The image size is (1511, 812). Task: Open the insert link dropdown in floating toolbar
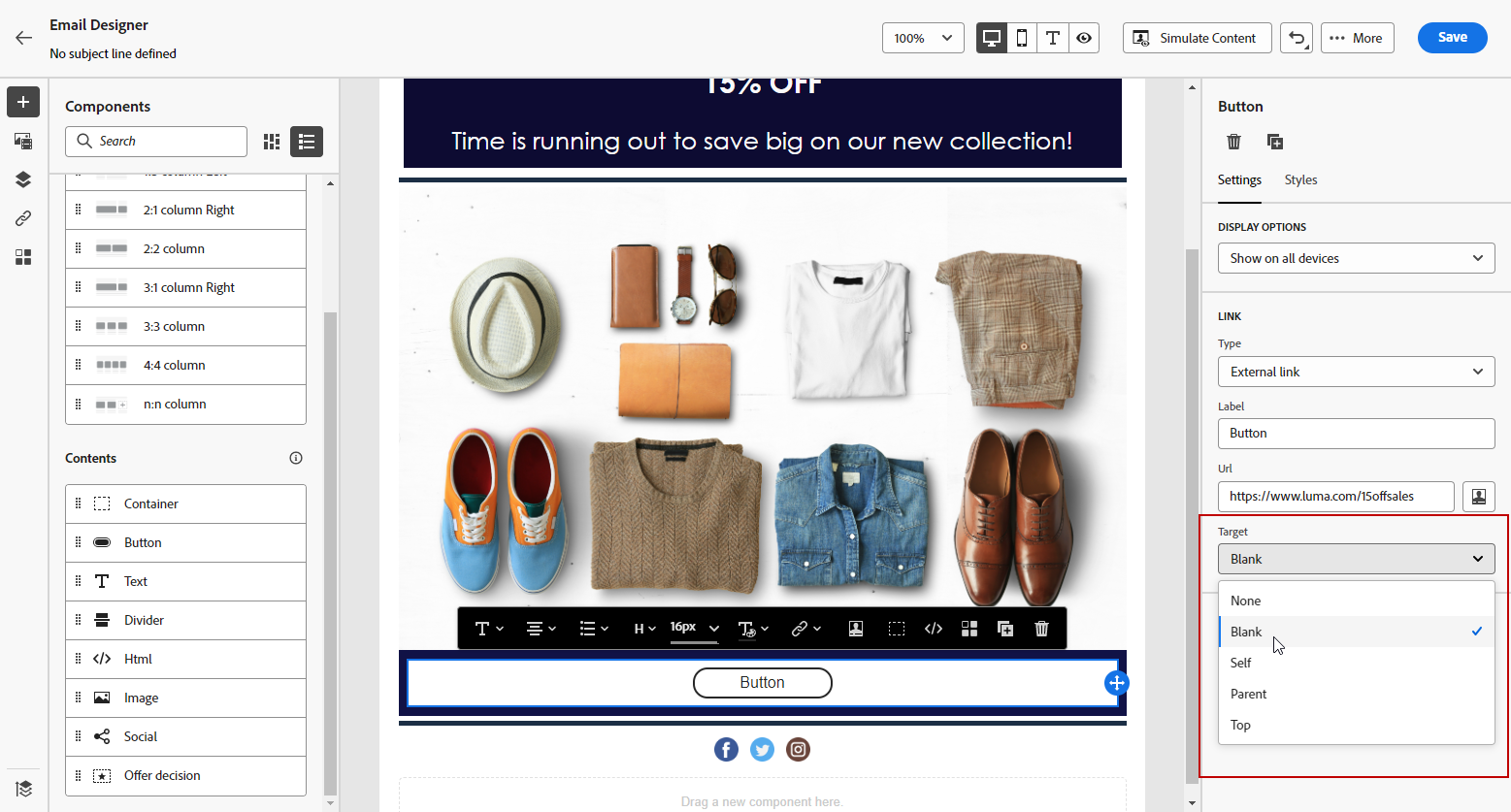[805, 629]
